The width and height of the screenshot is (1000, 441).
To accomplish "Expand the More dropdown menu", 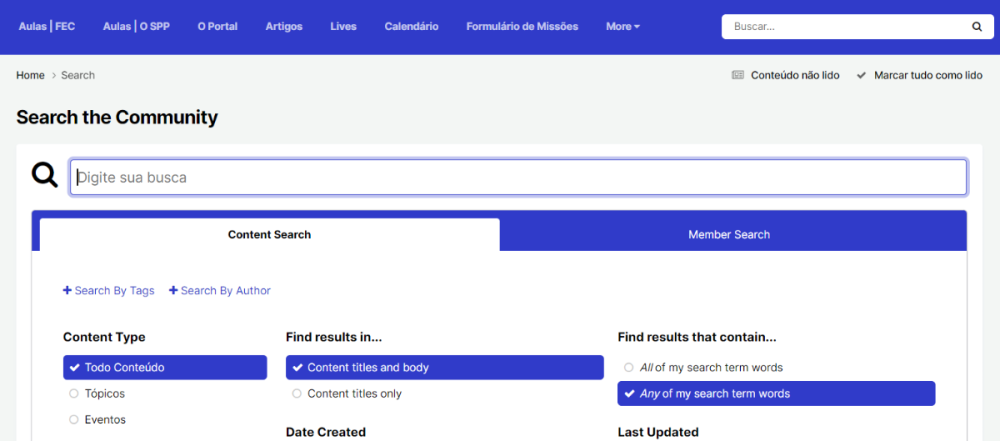I will 622,27.
